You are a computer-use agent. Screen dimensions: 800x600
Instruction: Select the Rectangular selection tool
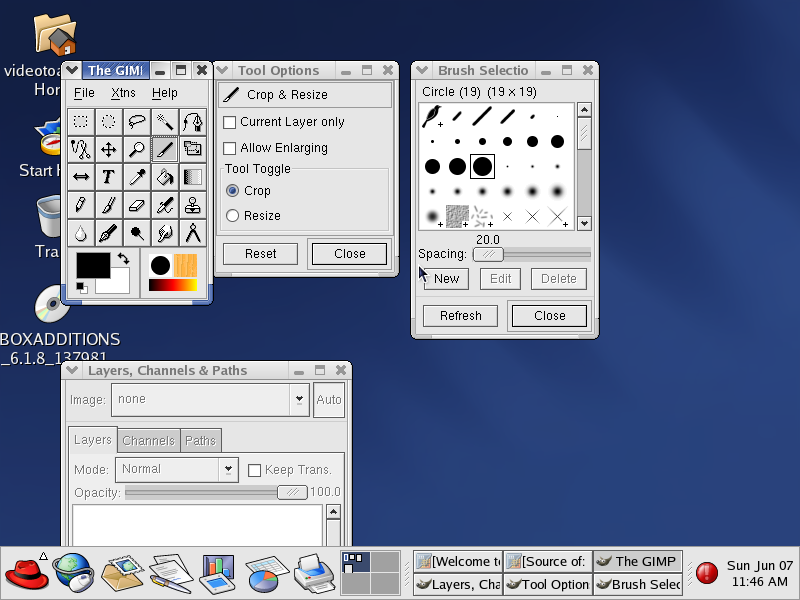(81, 121)
